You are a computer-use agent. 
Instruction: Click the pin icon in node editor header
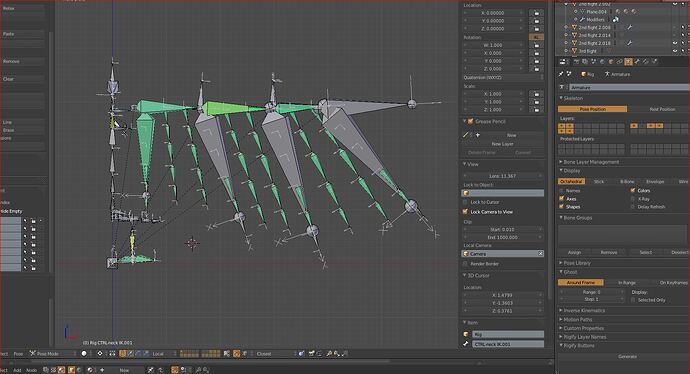tap(151, 370)
